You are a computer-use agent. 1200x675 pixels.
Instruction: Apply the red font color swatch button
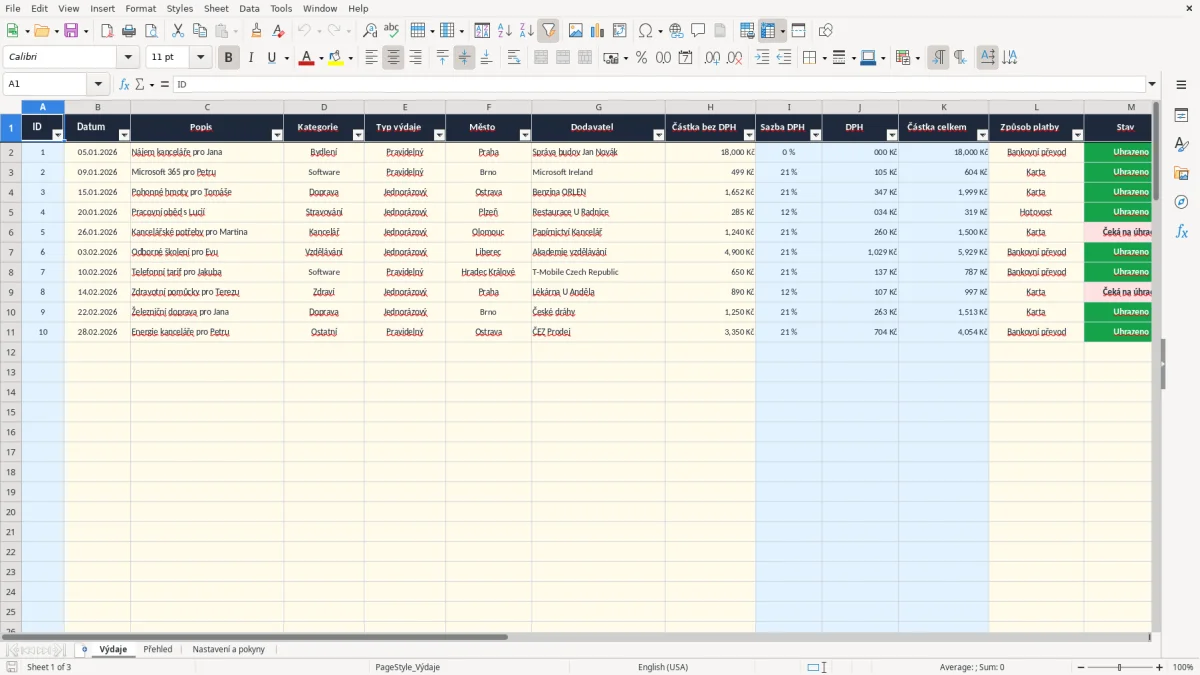click(306, 58)
